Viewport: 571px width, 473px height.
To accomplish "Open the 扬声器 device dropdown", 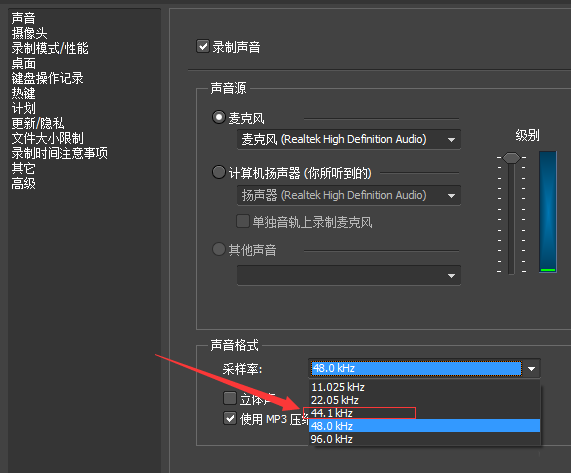I will (349, 195).
